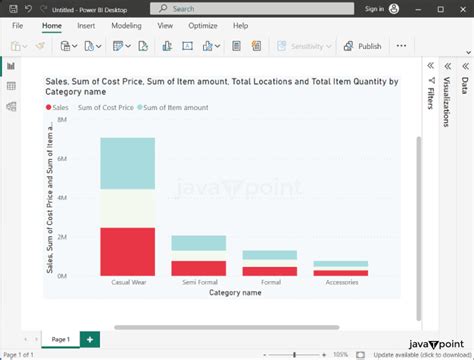The height and width of the screenshot is (360, 474).
Task: Insert a New visual chart icon
Action: coord(167,46)
